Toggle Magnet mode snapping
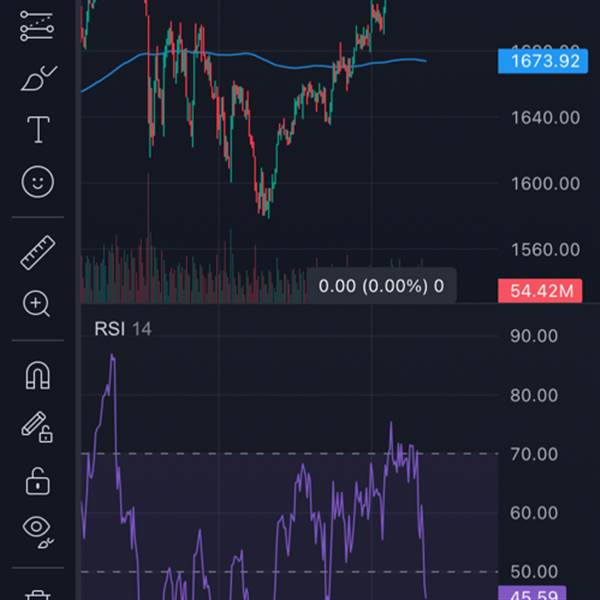Image resolution: width=600 pixels, height=600 pixels. pos(38,376)
